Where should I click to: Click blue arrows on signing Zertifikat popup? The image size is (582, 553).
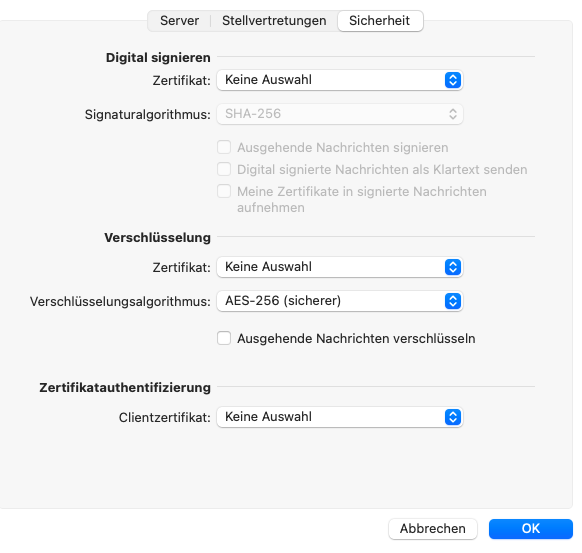click(452, 80)
